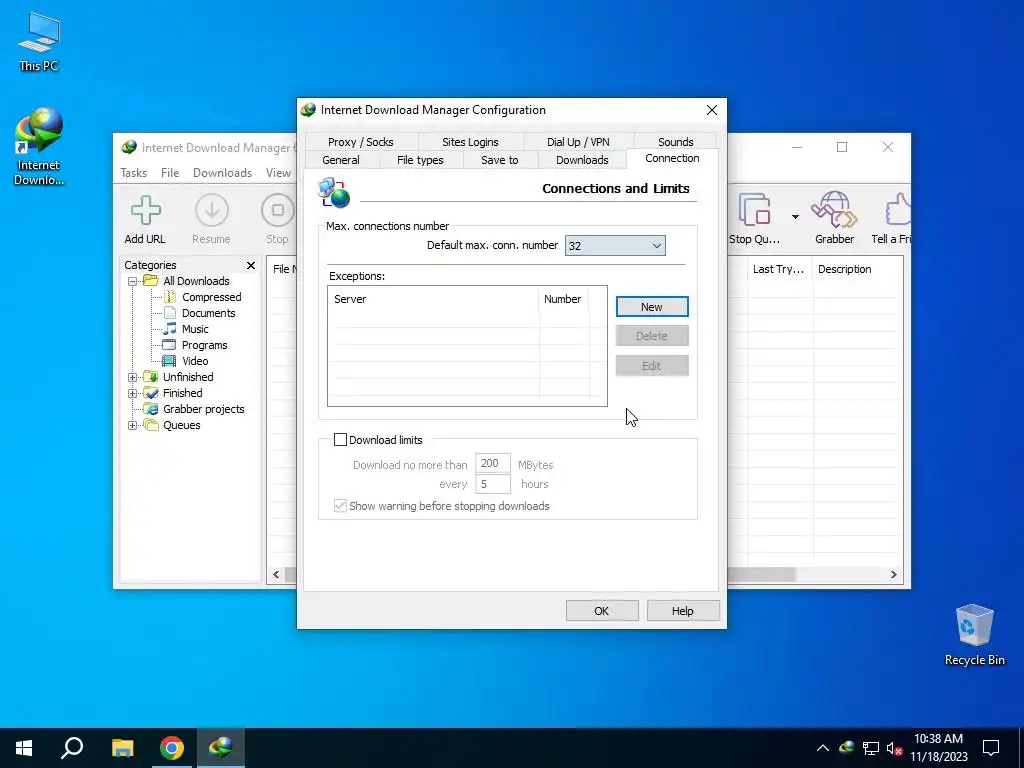Click the muted volume tray icon

[x=894, y=748]
